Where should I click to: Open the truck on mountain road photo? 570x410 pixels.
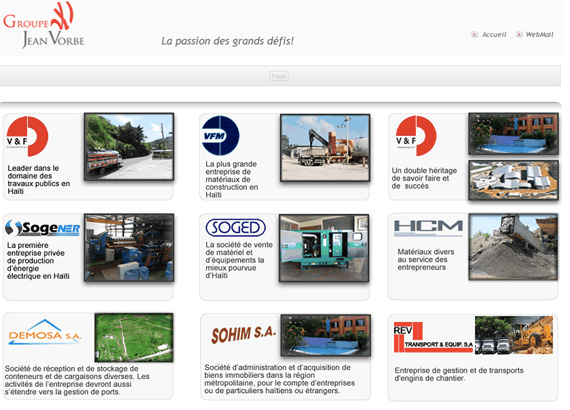tap(129, 147)
